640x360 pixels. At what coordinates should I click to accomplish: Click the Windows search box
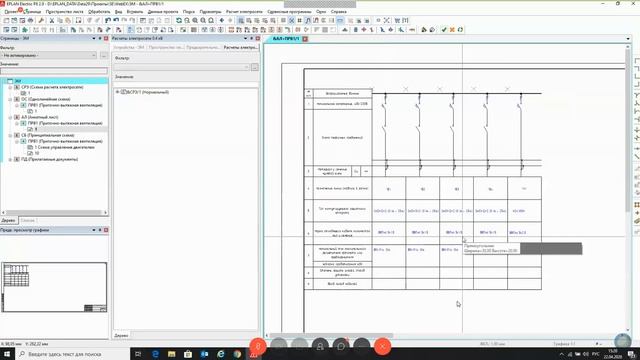point(73,354)
